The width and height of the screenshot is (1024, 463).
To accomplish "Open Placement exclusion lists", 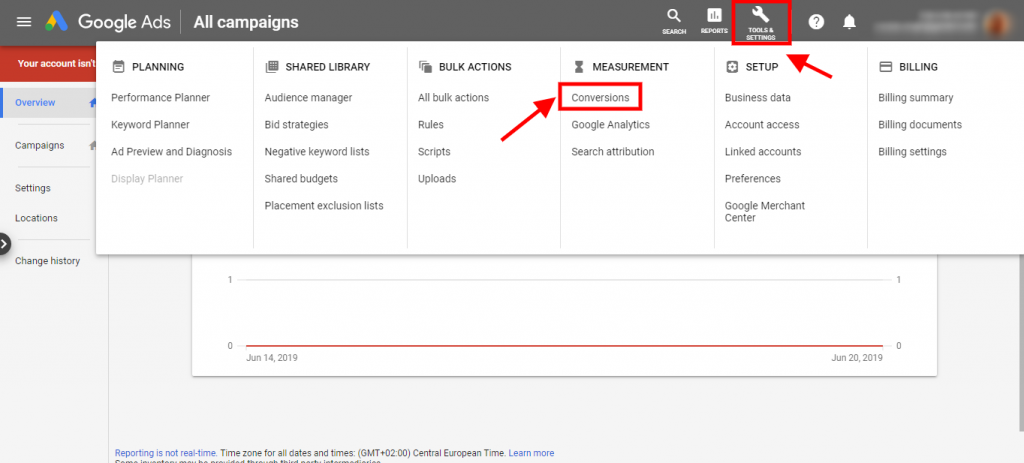I will [324, 205].
